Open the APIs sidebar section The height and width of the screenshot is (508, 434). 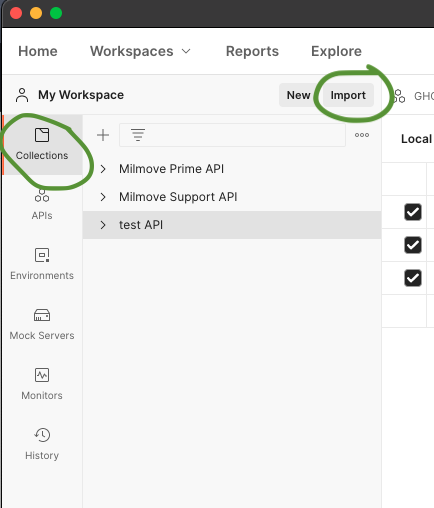[x=42, y=205]
